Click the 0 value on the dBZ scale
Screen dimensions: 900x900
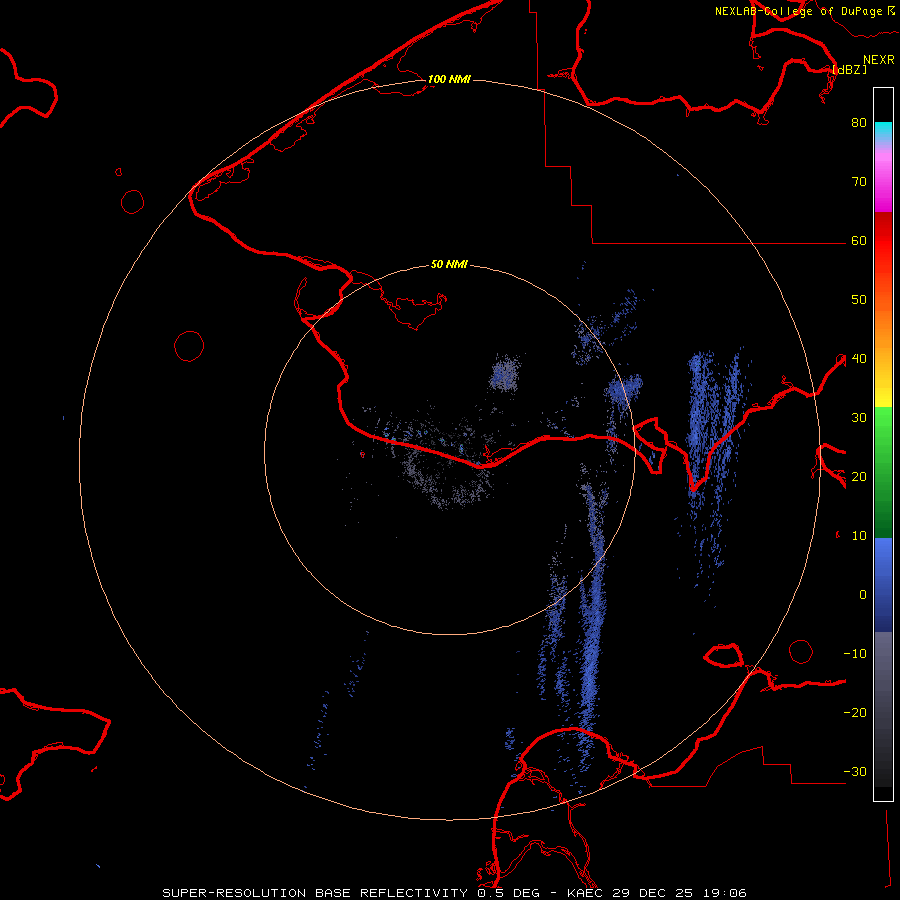pos(863,595)
